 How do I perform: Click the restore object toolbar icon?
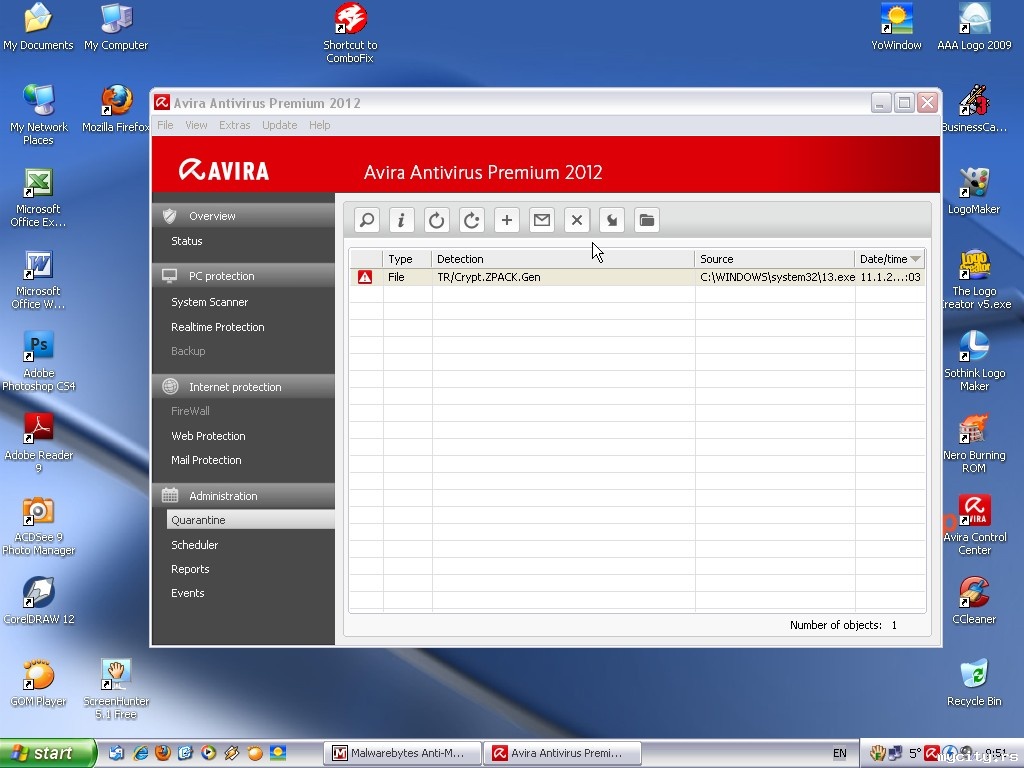point(437,220)
